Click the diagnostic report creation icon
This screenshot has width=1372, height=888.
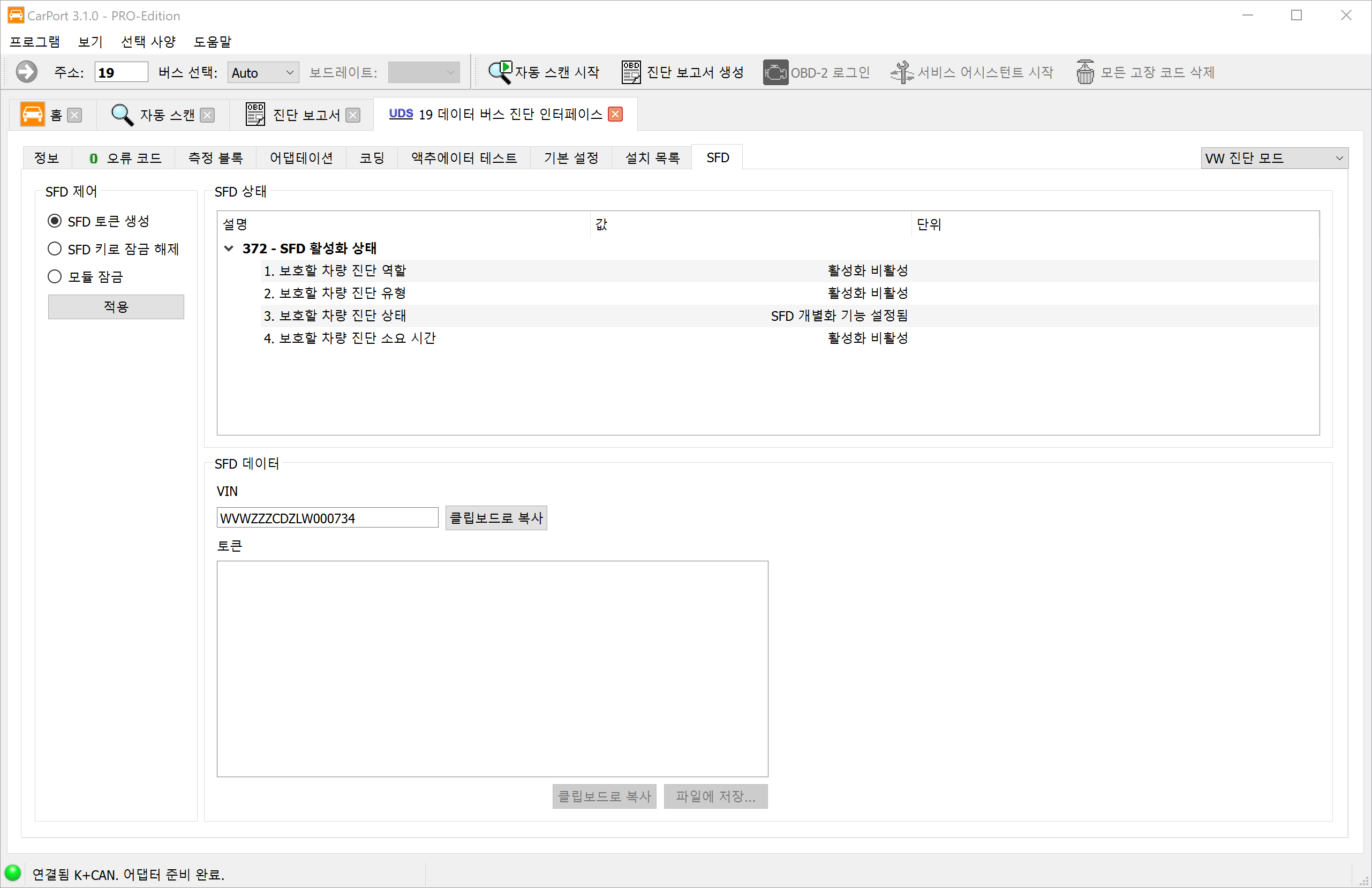point(631,72)
